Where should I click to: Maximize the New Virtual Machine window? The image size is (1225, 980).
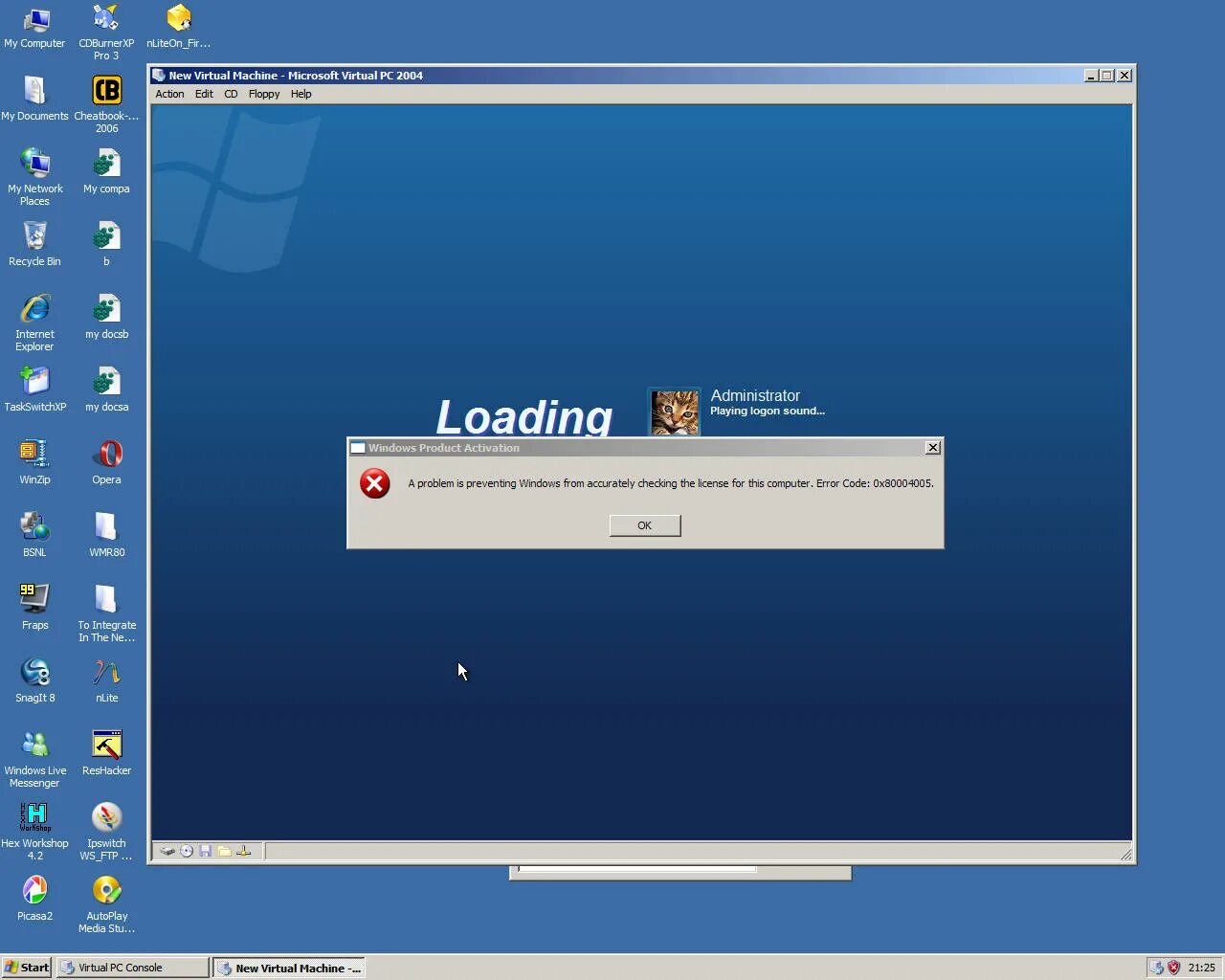click(x=1107, y=76)
